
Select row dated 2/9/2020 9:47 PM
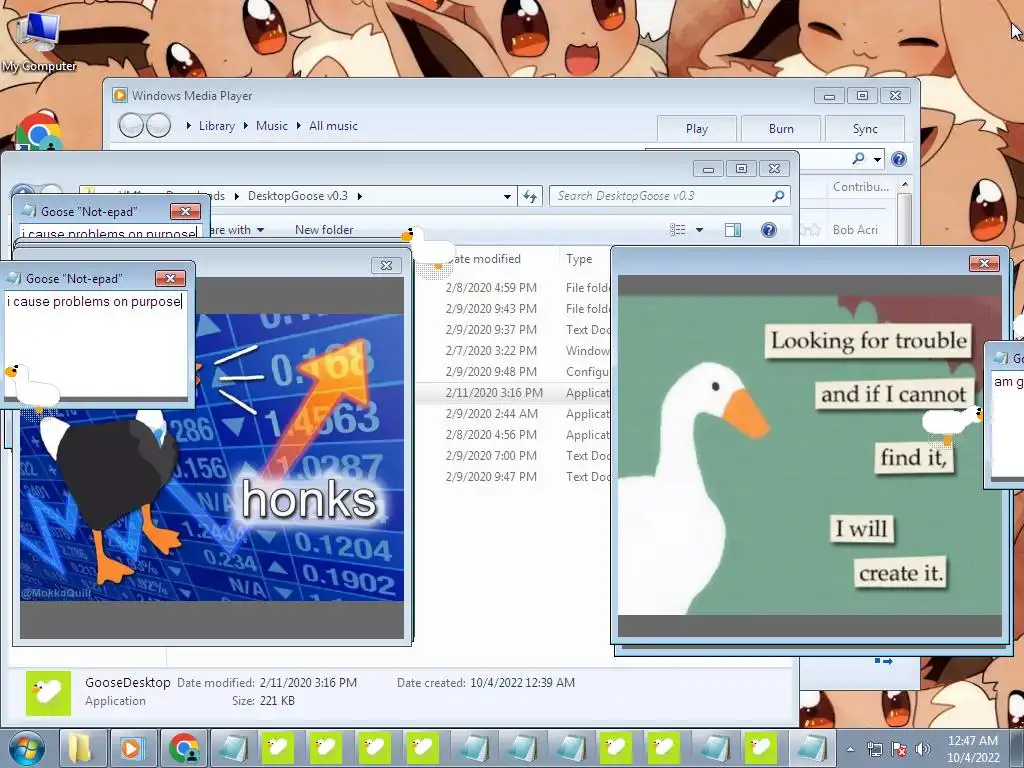[x=513, y=477]
